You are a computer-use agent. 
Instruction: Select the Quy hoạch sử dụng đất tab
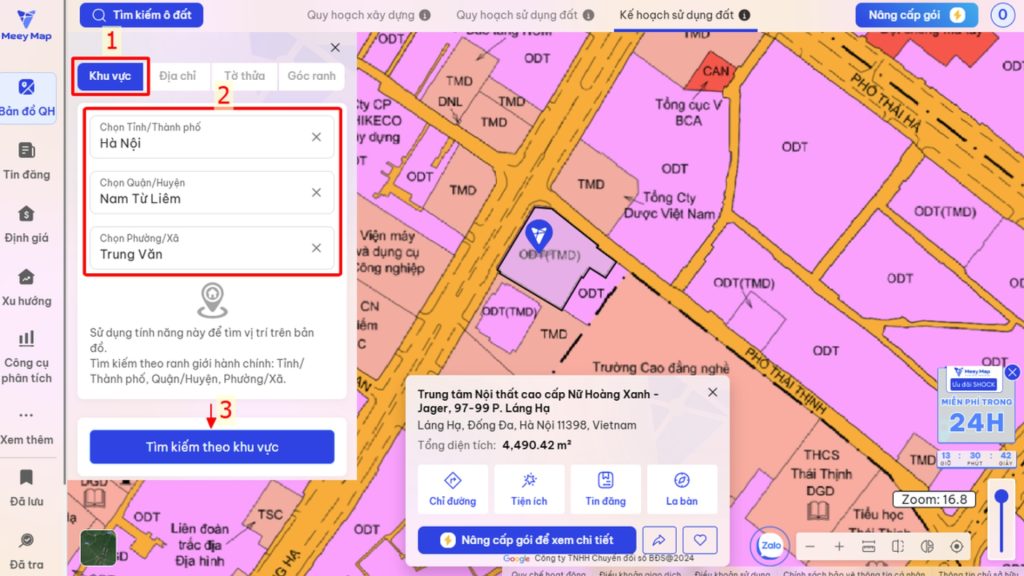(x=525, y=16)
